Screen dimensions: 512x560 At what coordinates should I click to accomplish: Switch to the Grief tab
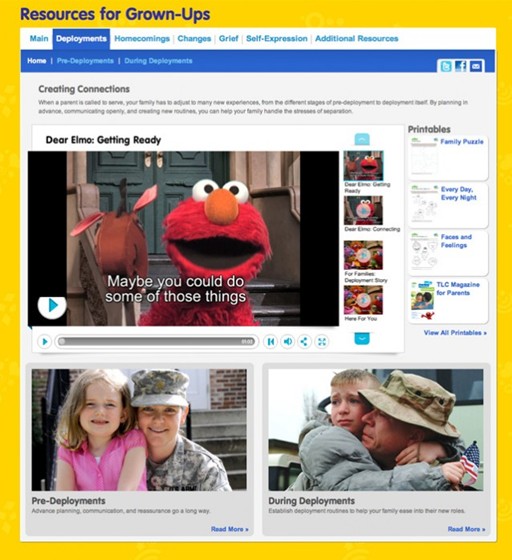click(229, 39)
